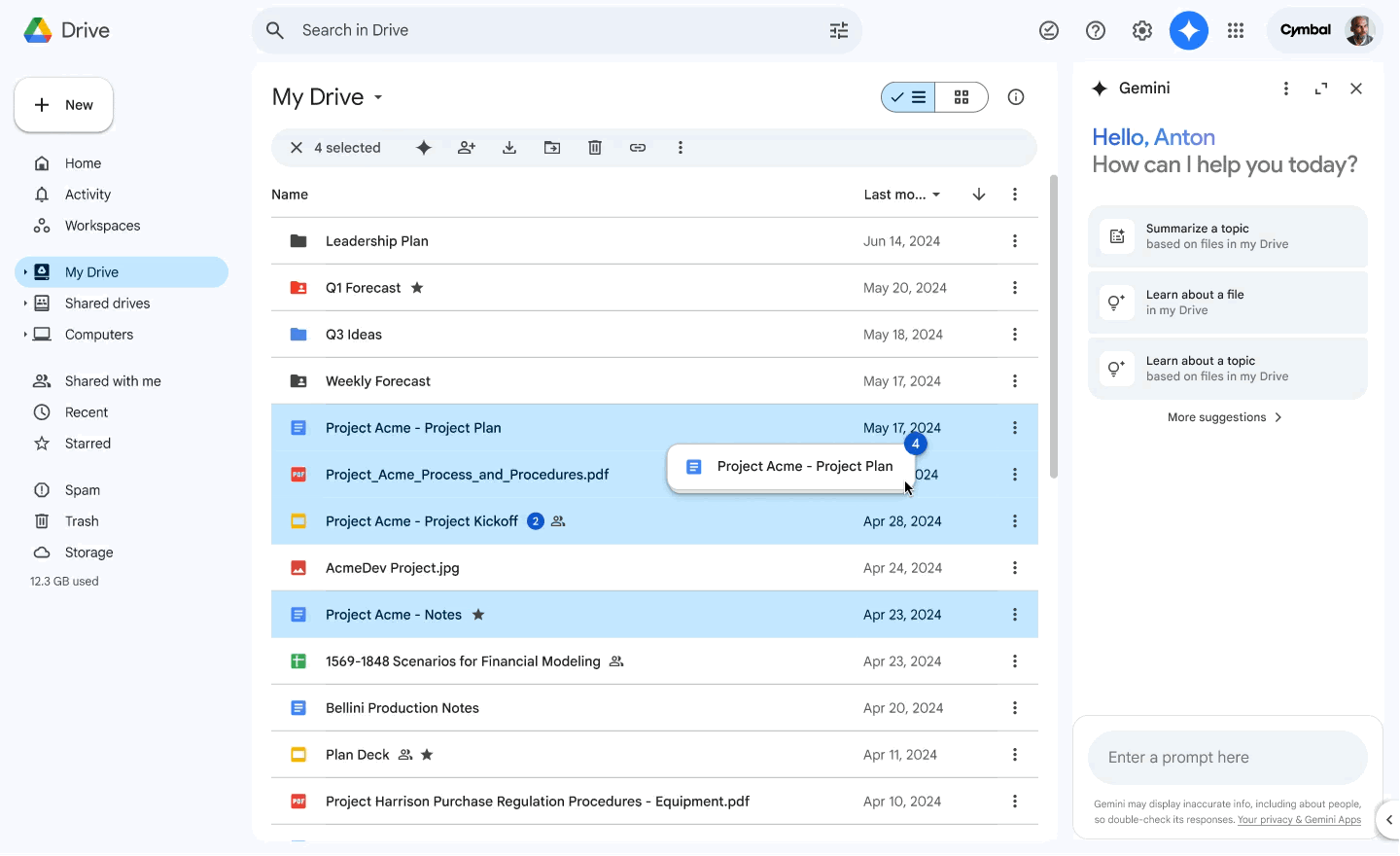Image resolution: width=1400 pixels, height=856 pixels.
Task: Open advanced search options in the search bar
Action: click(838, 30)
